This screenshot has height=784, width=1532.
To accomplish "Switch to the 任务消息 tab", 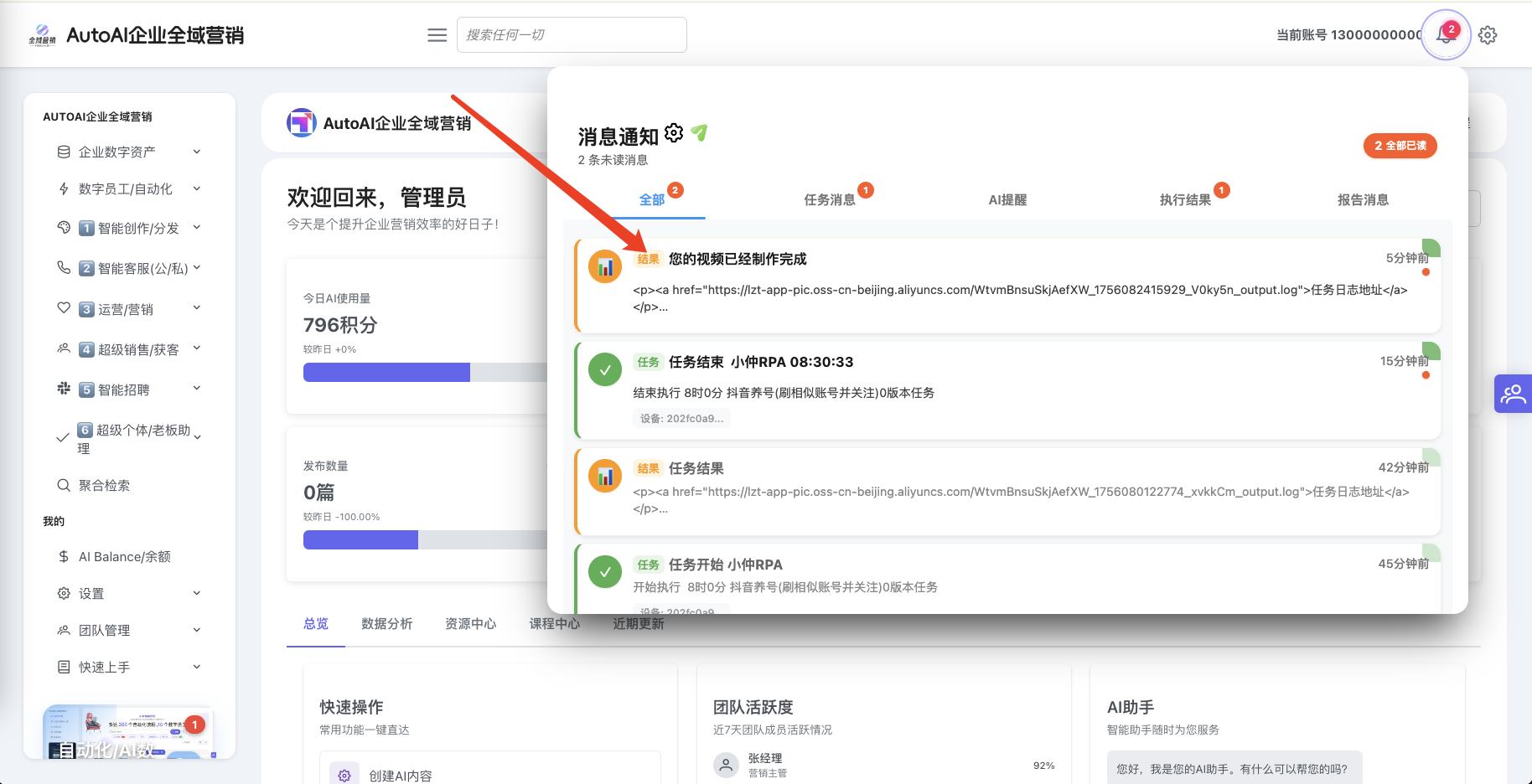I will coord(830,199).
